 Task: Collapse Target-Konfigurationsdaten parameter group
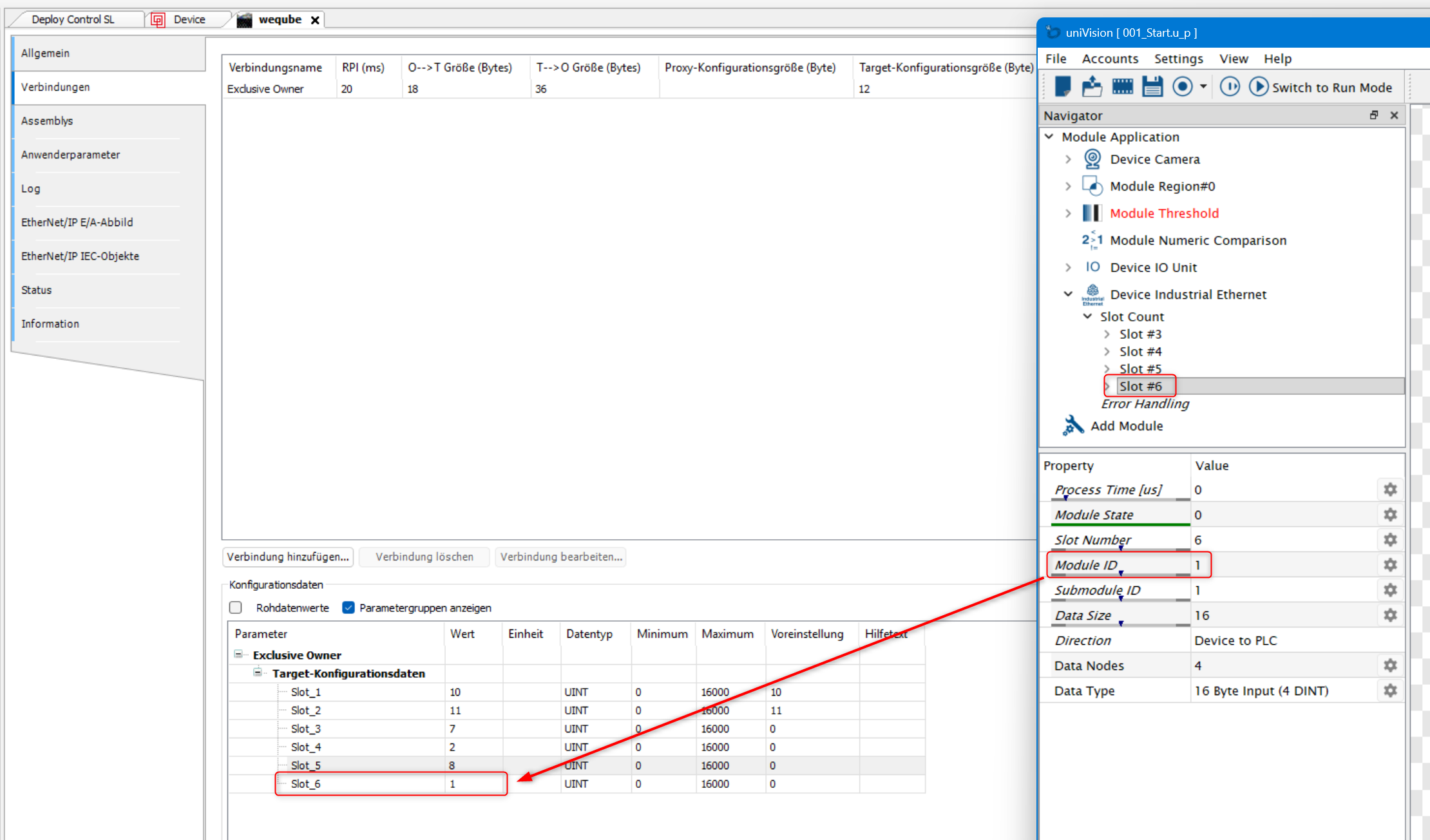[258, 673]
